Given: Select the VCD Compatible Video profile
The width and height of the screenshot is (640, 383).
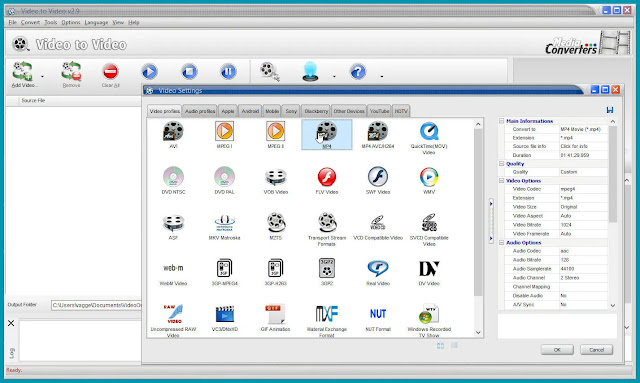Looking at the screenshot, I should (378, 223).
